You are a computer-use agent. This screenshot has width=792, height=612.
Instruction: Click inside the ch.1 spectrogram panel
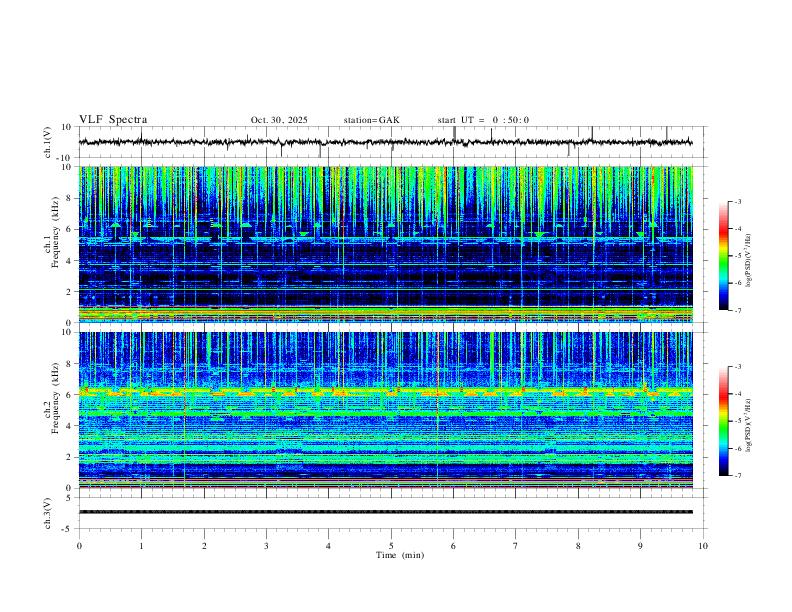(385, 244)
